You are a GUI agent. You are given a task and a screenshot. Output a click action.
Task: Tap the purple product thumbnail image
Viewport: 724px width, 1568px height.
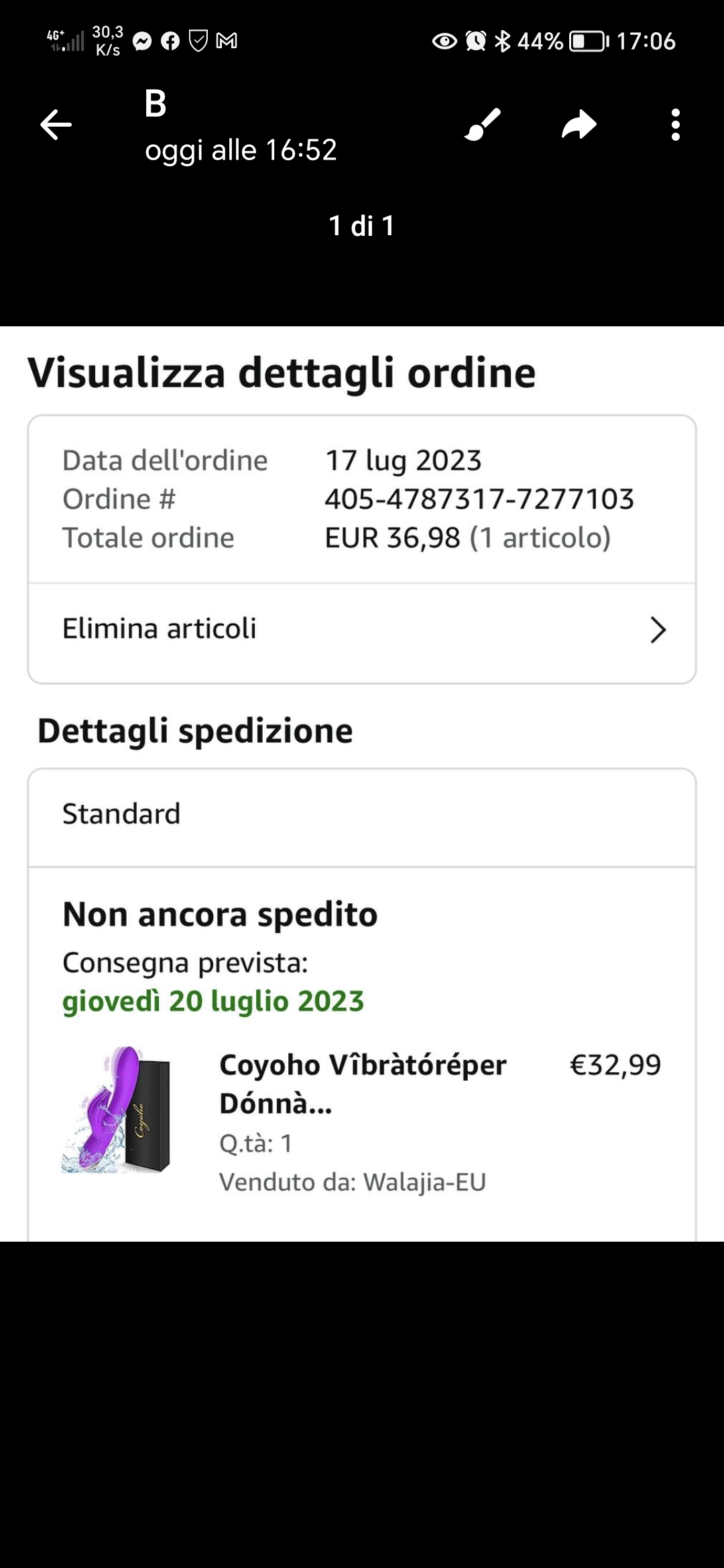[117, 1110]
